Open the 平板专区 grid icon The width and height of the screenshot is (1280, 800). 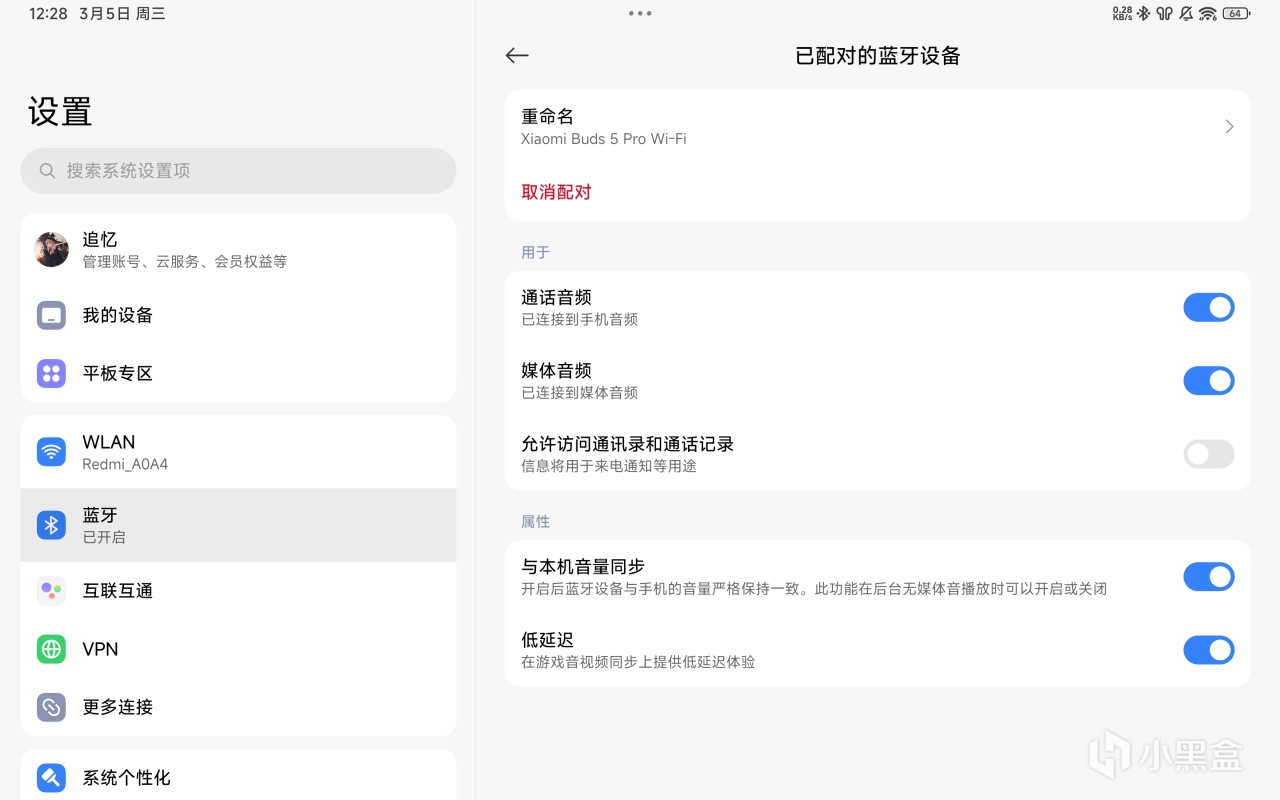[51, 373]
